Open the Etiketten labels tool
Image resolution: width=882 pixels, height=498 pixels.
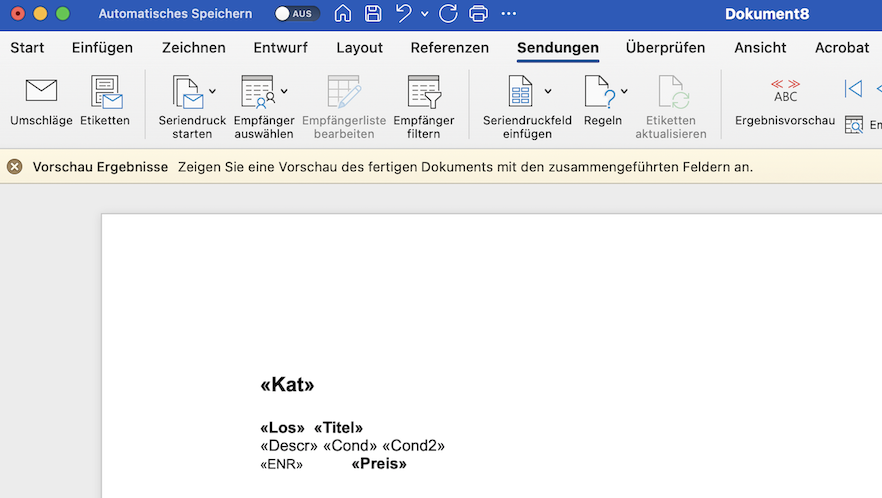[105, 91]
